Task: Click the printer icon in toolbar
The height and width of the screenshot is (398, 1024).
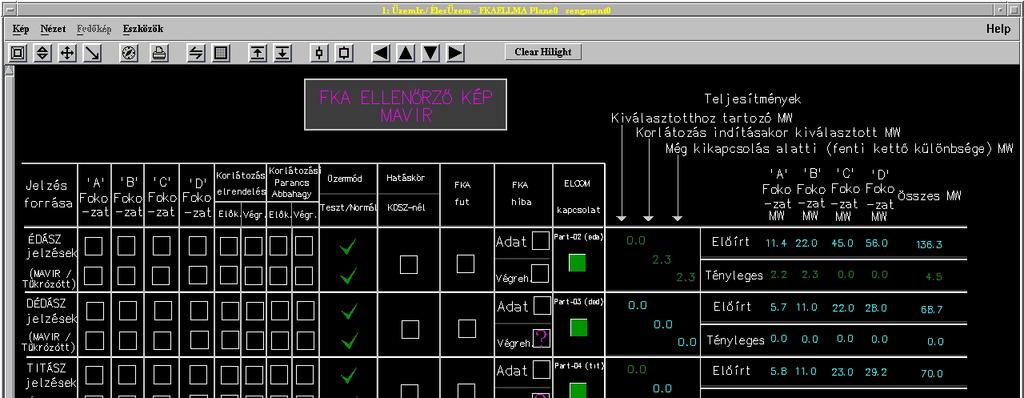Action: click(159, 53)
